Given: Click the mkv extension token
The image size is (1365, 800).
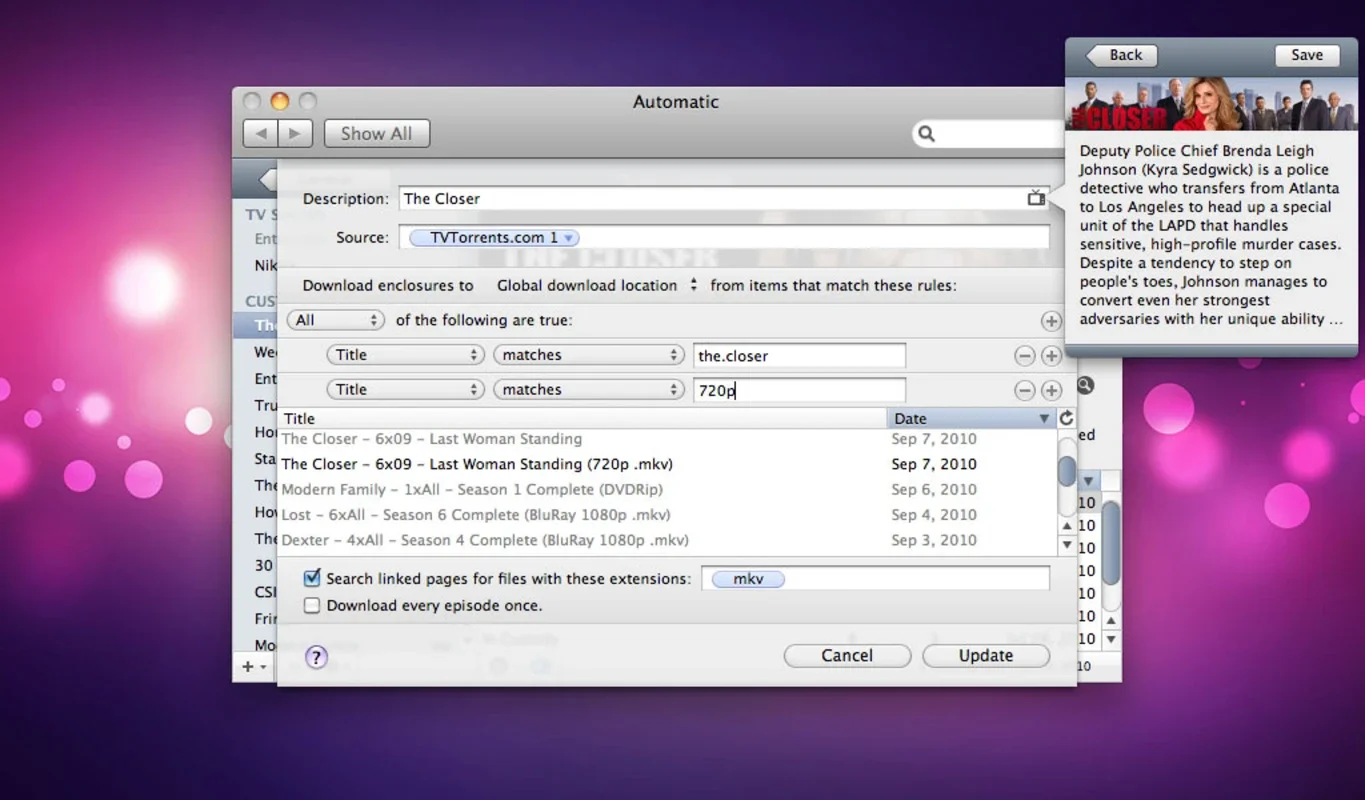Looking at the screenshot, I should (748, 579).
